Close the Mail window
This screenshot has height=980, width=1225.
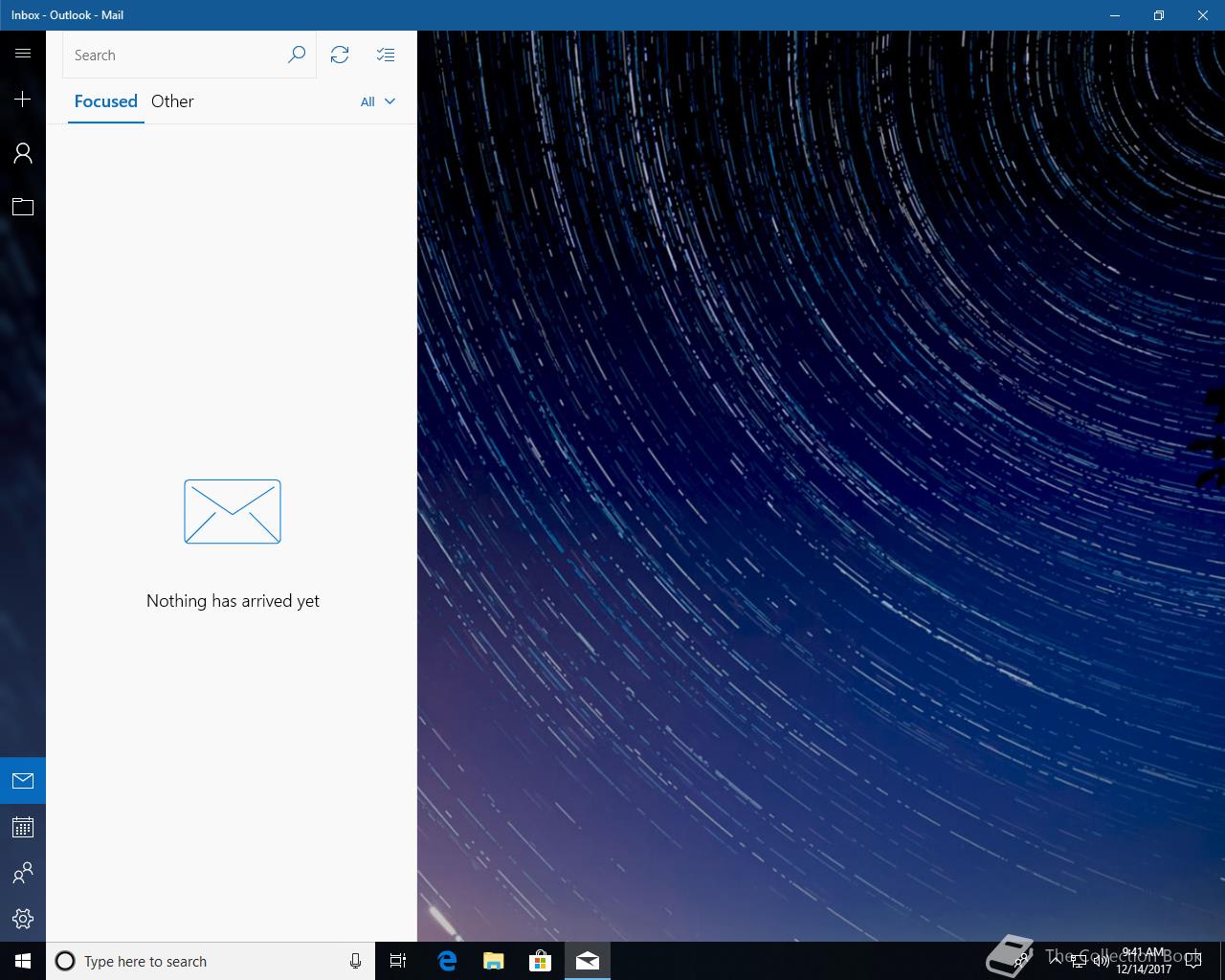tap(1203, 15)
